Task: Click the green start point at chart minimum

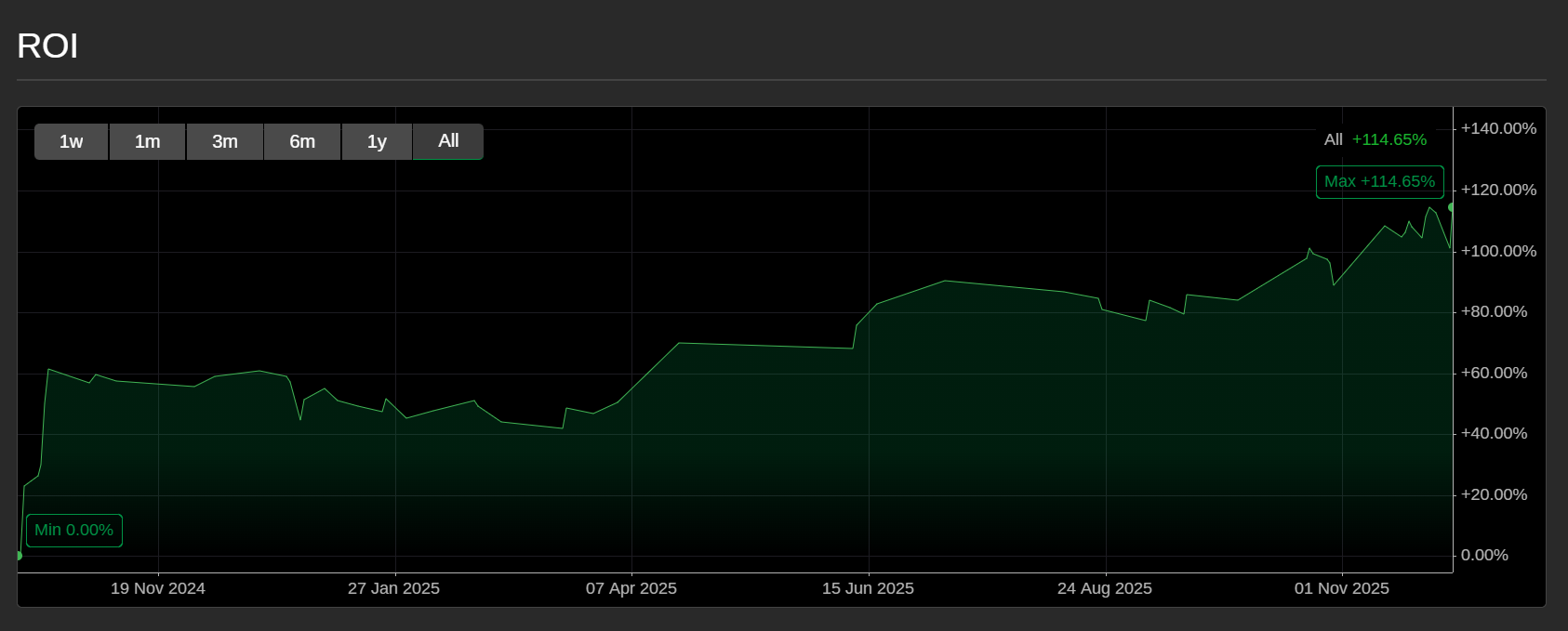Action: click(19, 556)
